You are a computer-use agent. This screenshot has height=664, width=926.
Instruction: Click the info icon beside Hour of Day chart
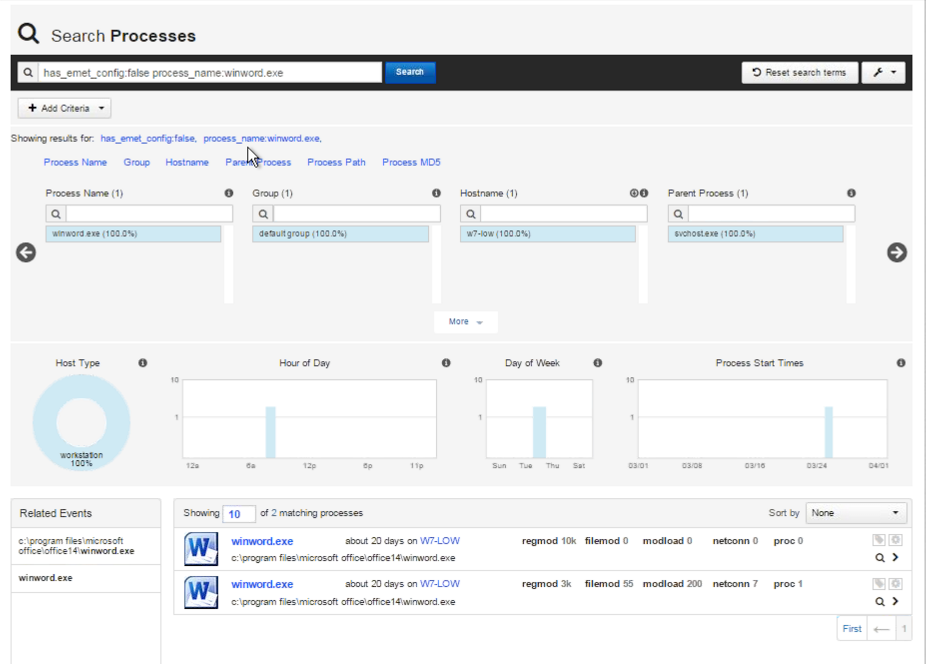[x=446, y=363]
